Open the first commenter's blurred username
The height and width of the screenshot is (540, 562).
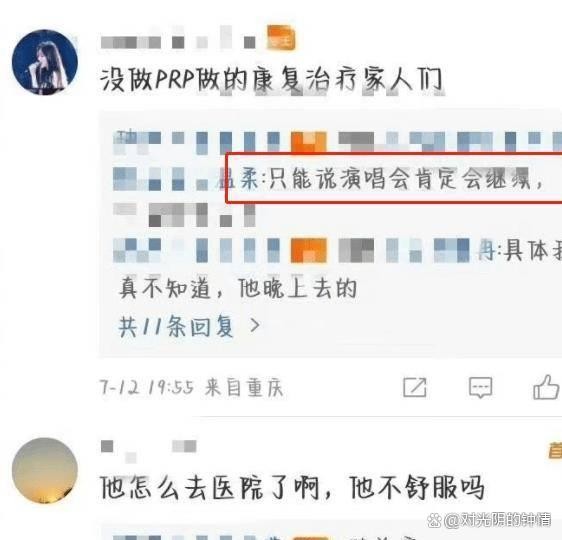coord(178,38)
